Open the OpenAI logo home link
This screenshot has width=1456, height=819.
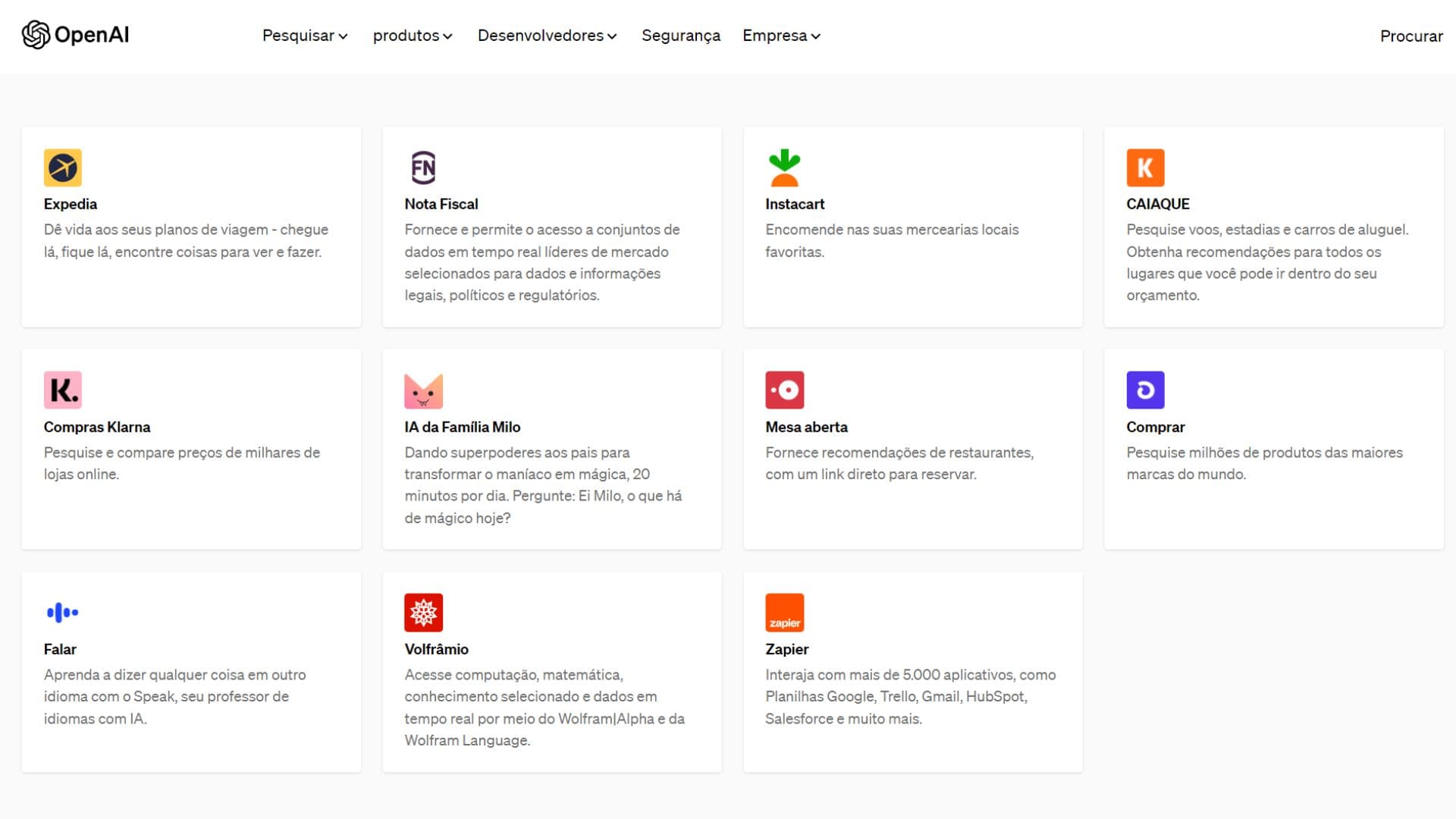pos(75,35)
